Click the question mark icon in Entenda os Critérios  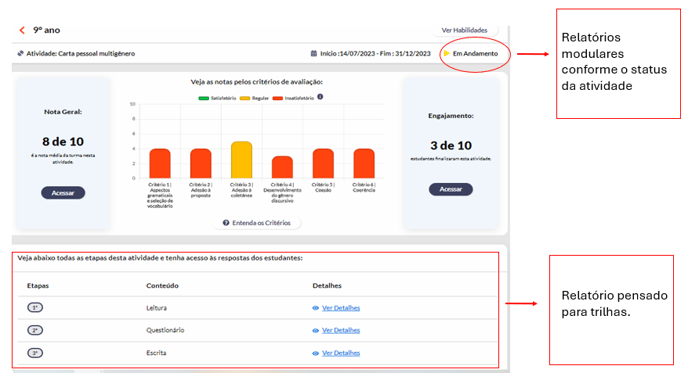point(226,223)
